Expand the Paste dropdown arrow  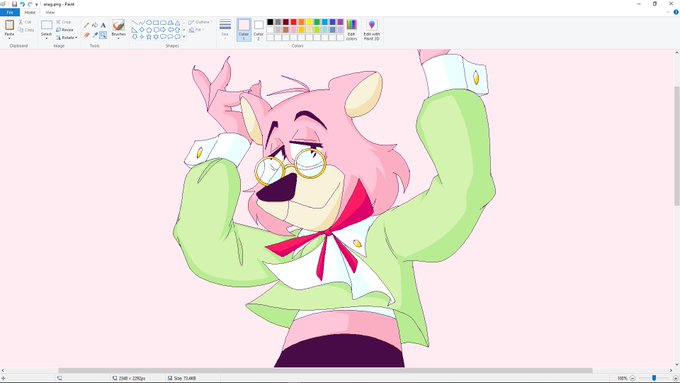10,38
